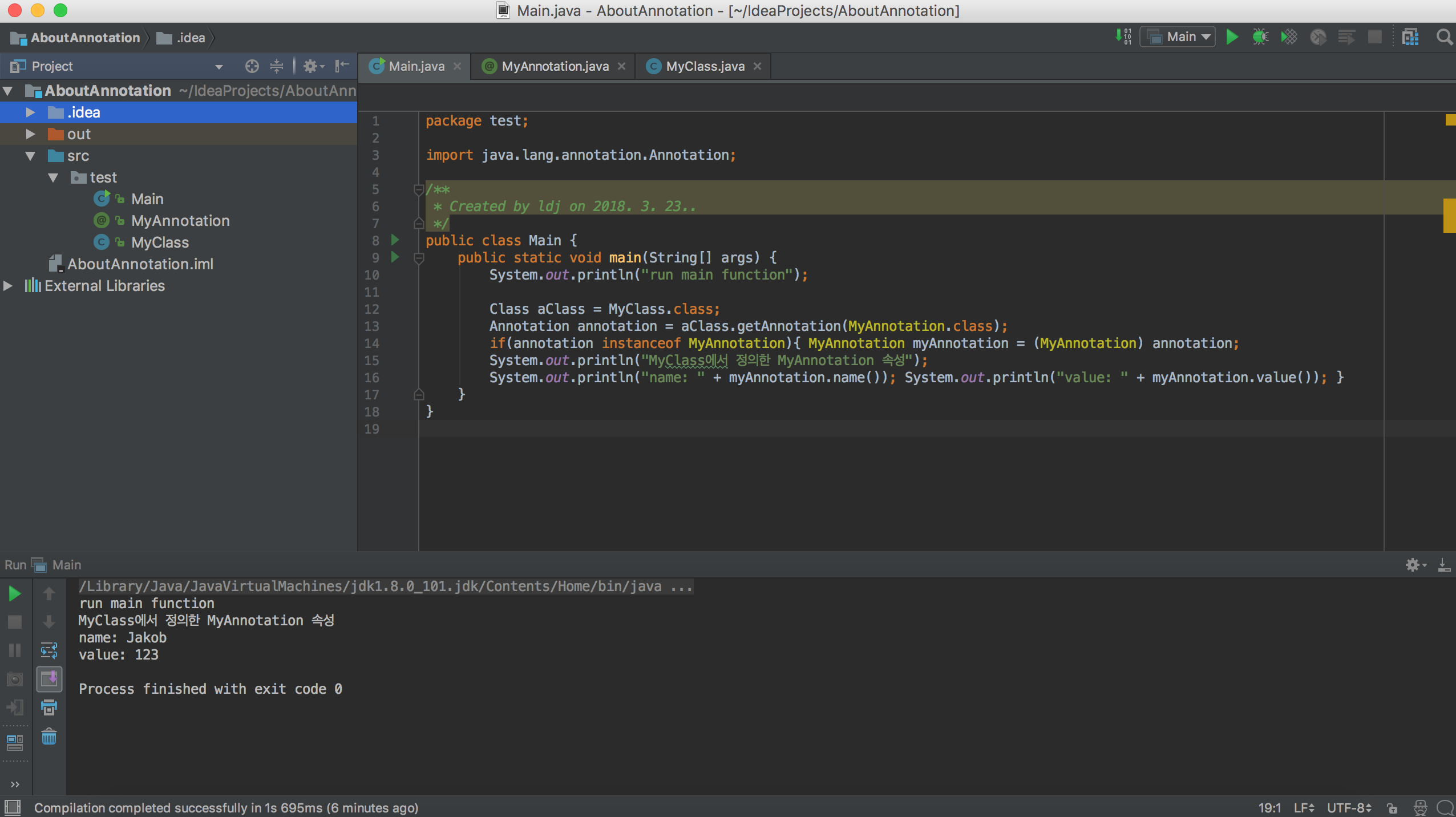
Task: Expand External Libraries
Action: click(8, 285)
